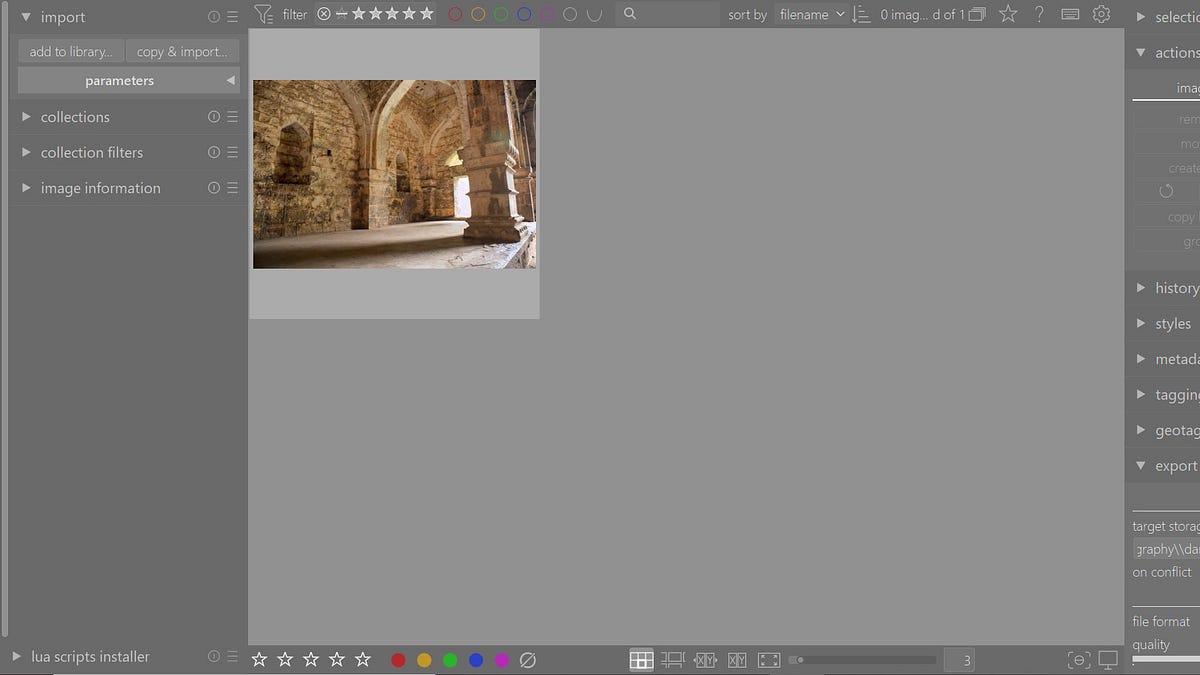
Task: Expand the collections module
Action: [x=27, y=117]
